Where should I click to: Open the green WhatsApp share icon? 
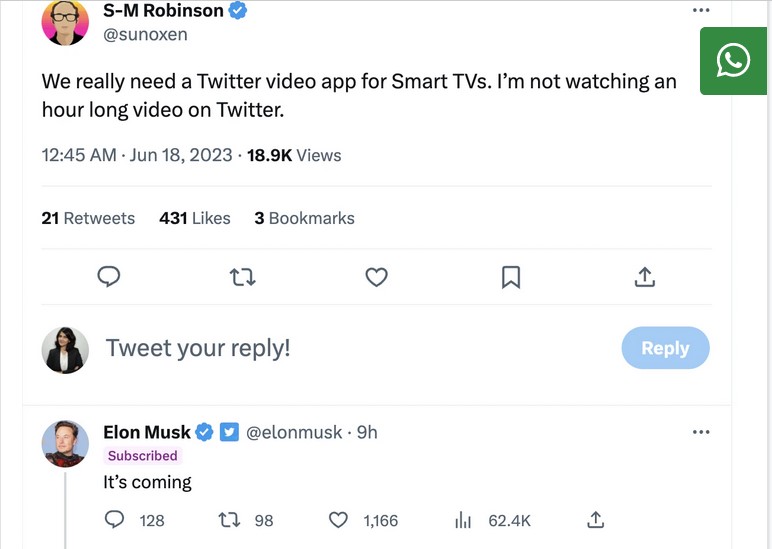(x=733, y=61)
